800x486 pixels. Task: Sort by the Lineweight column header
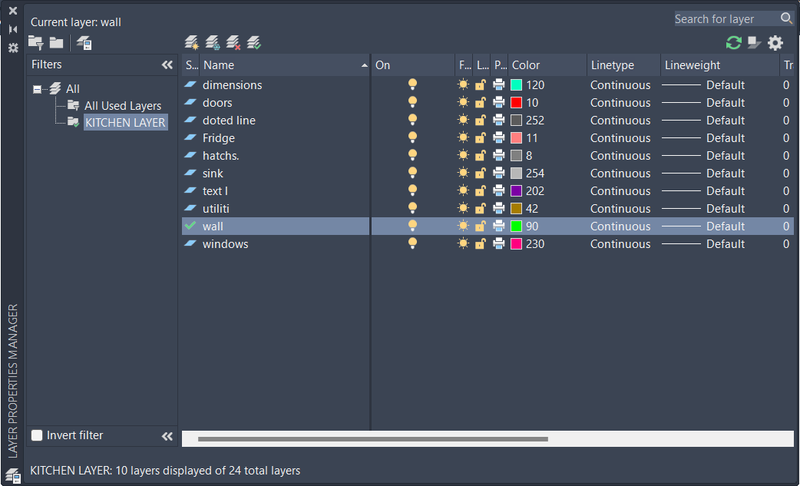[x=720, y=65]
